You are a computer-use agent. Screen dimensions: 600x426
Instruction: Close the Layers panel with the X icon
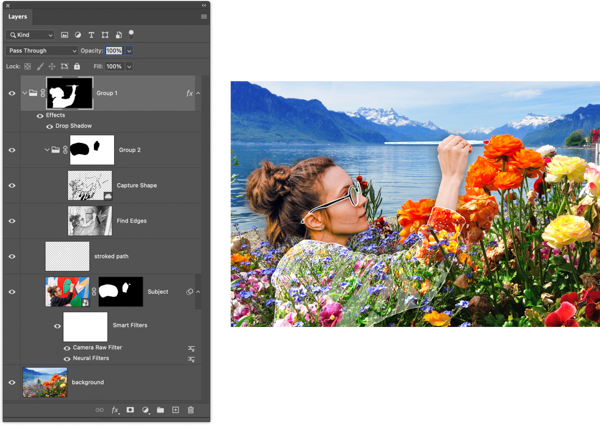tap(8, 5)
